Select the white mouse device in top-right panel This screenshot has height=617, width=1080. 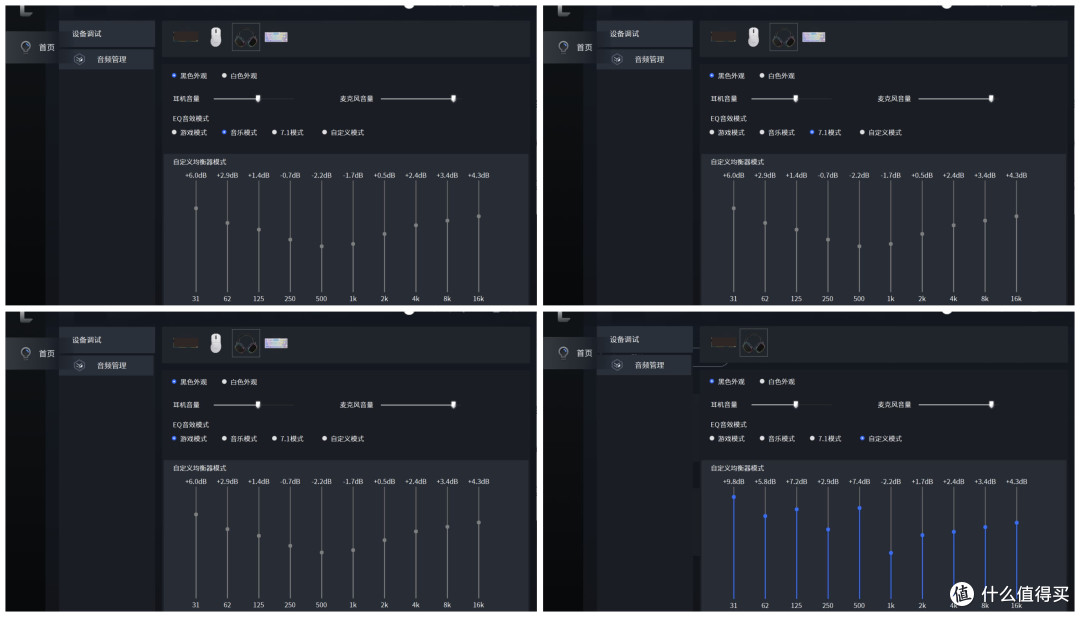[754, 36]
